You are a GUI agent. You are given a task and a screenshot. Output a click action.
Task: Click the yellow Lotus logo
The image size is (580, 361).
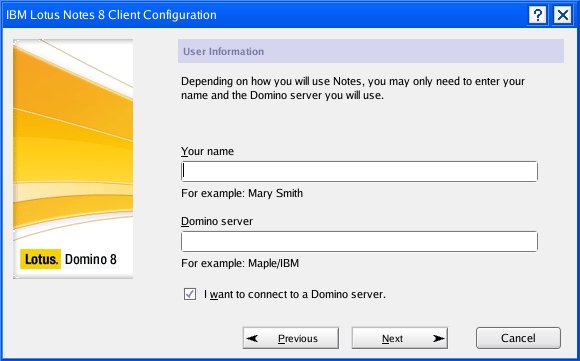(40, 259)
